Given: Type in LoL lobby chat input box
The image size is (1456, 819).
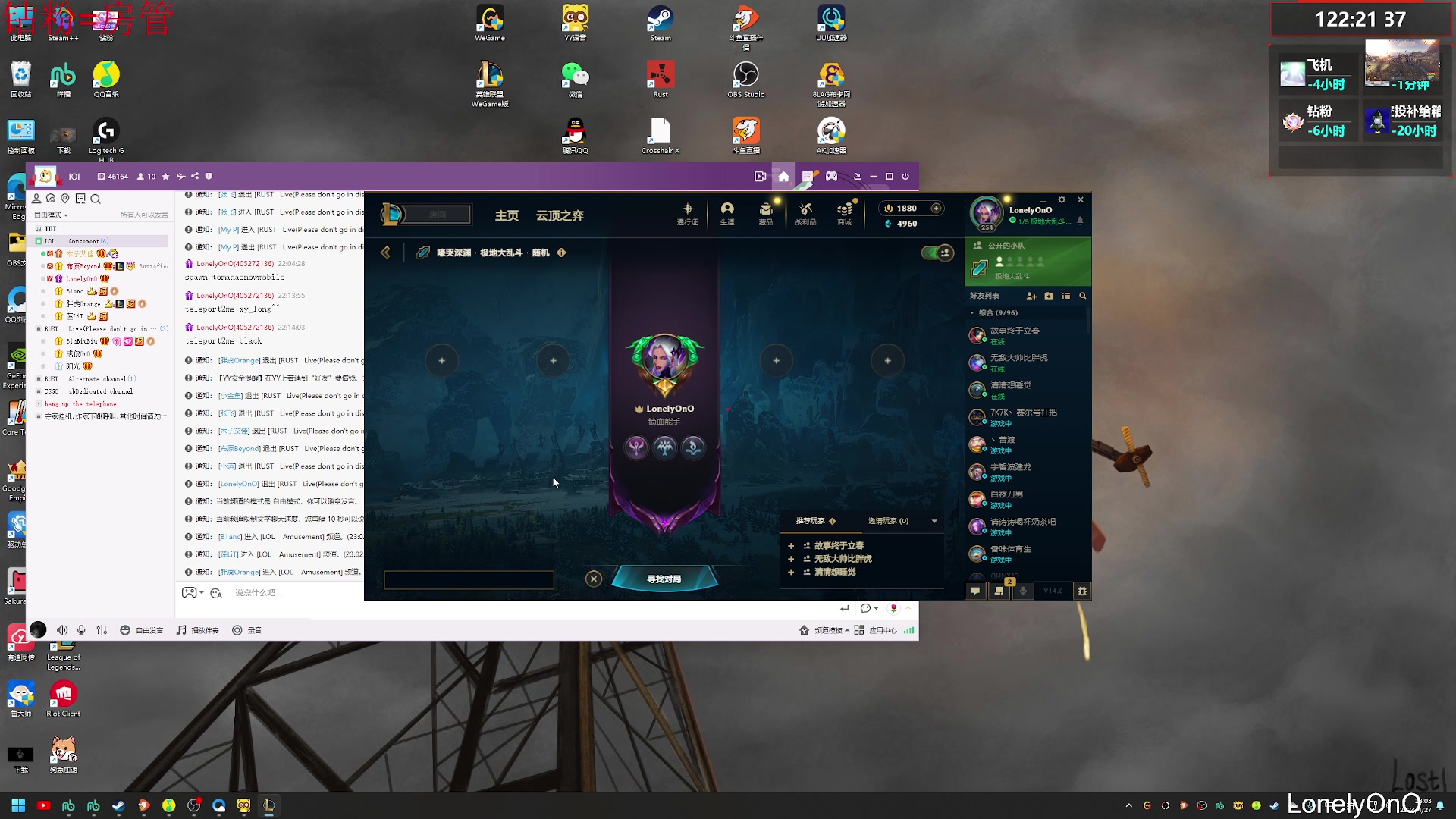Looking at the screenshot, I should click(x=469, y=580).
